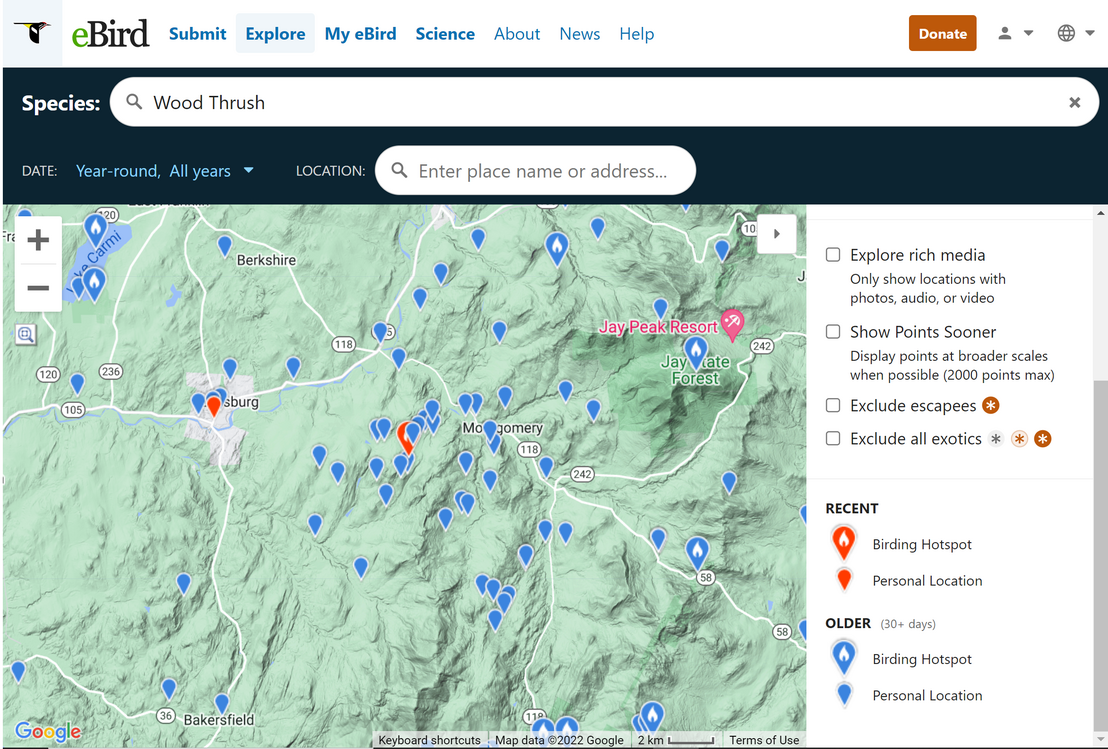Select the small red marker at Enosburg
Screen dimensions: 1108x749
213,406
